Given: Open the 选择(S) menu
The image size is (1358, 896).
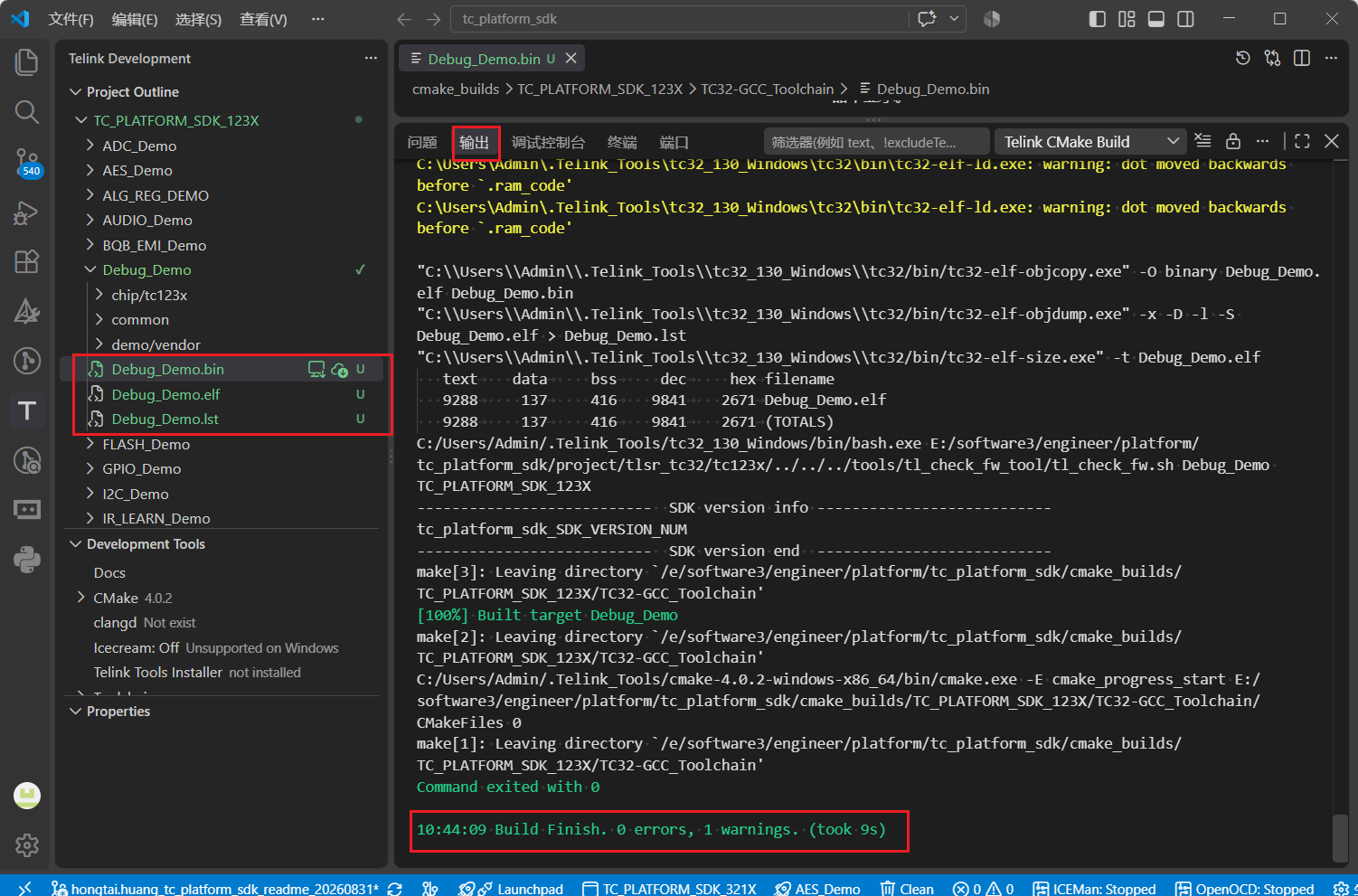Looking at the screenshot, I should pos(198,19).
